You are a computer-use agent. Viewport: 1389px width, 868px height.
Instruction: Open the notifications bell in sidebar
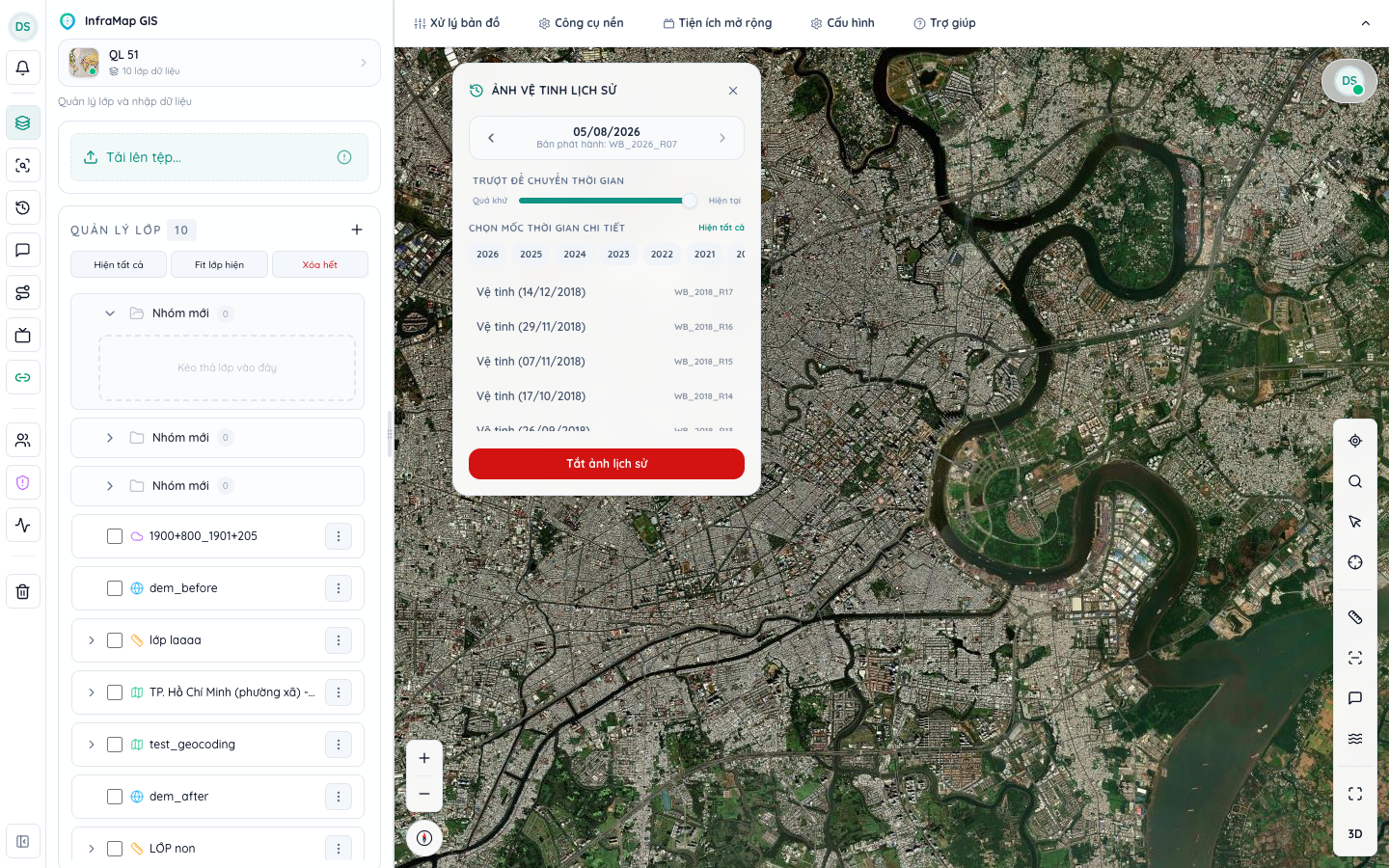click(x=23, y=68)
